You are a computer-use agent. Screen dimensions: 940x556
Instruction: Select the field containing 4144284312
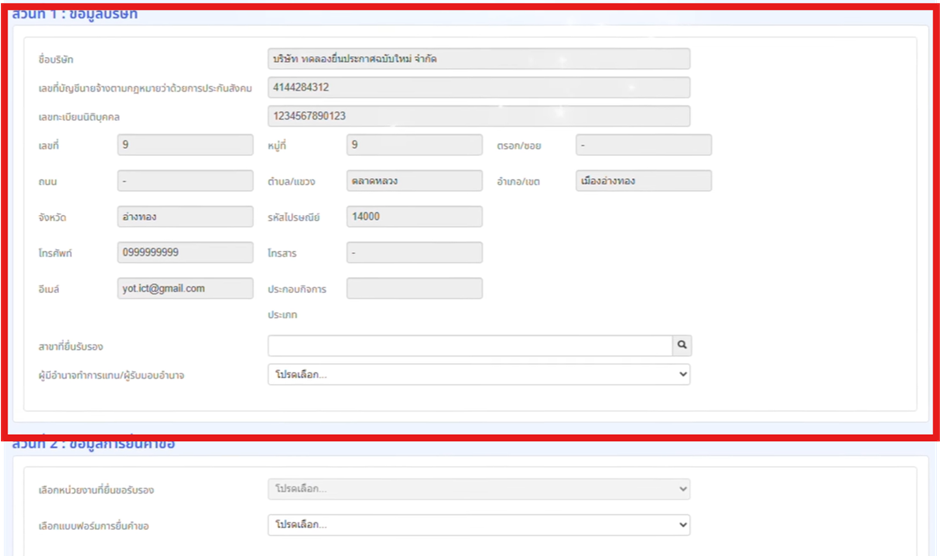(479, 88)
